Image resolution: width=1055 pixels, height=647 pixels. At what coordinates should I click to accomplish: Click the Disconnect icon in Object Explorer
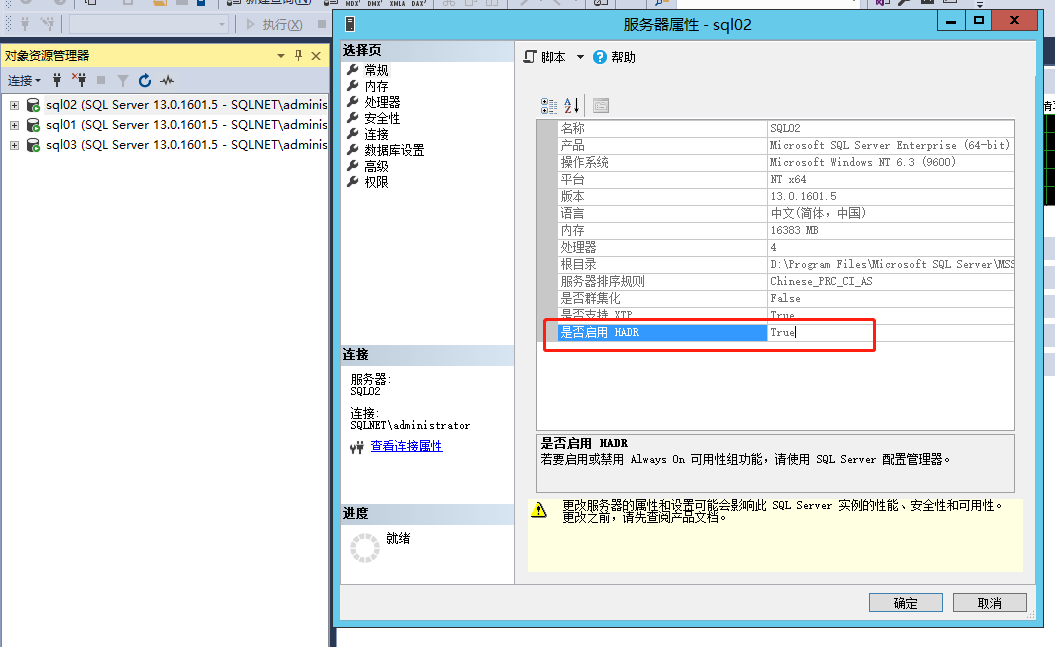79,81
